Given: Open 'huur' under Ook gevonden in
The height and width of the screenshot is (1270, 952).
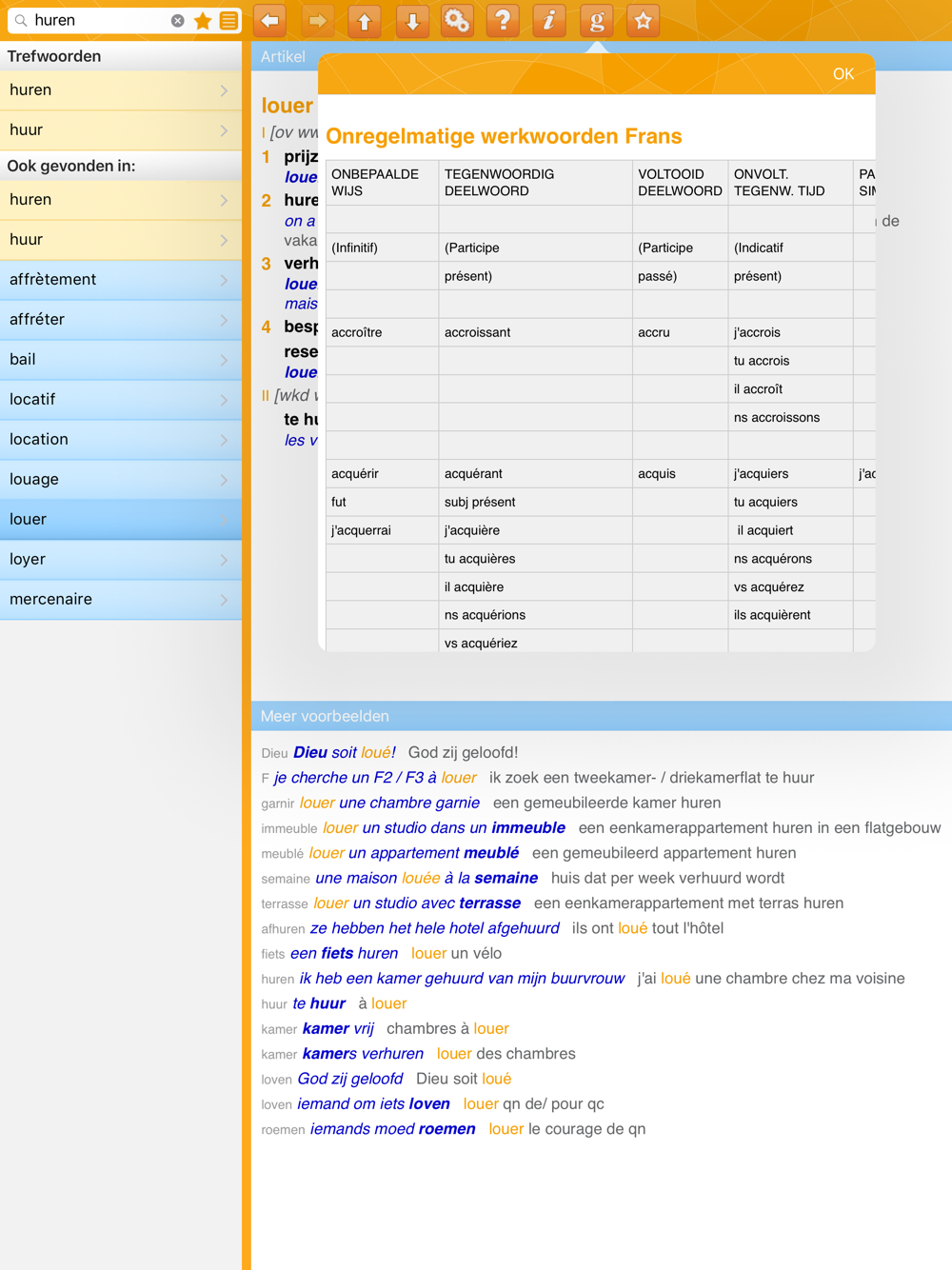Looking at the screenshot, I should 121,240.
